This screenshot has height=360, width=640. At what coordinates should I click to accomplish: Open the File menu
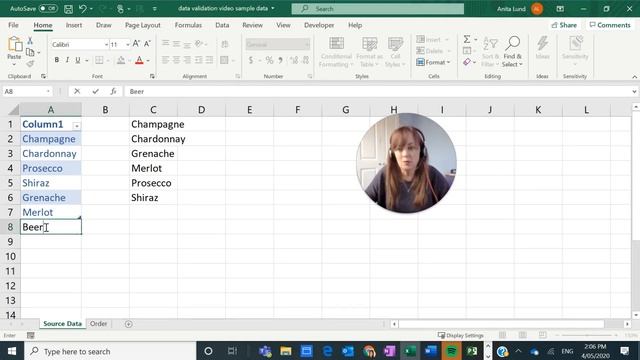point(13,25)
